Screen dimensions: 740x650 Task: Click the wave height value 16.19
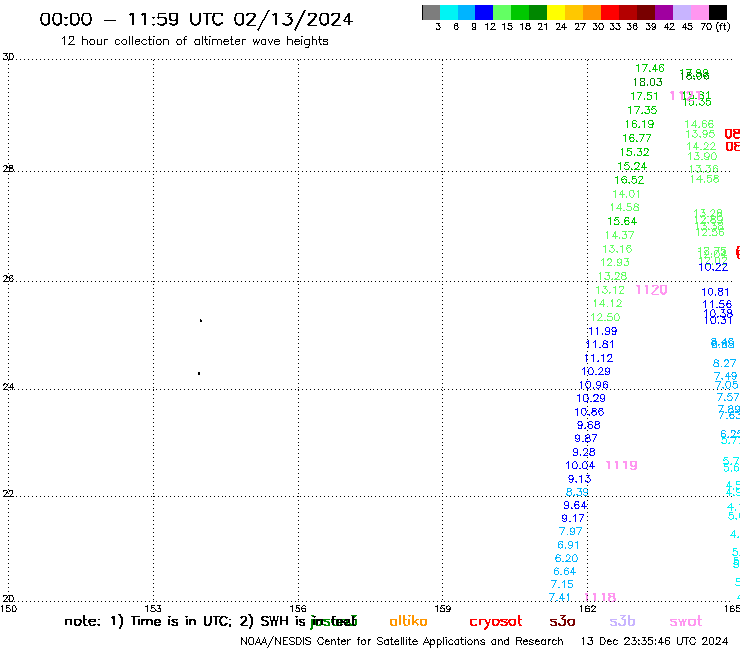(x=639, y=124)
